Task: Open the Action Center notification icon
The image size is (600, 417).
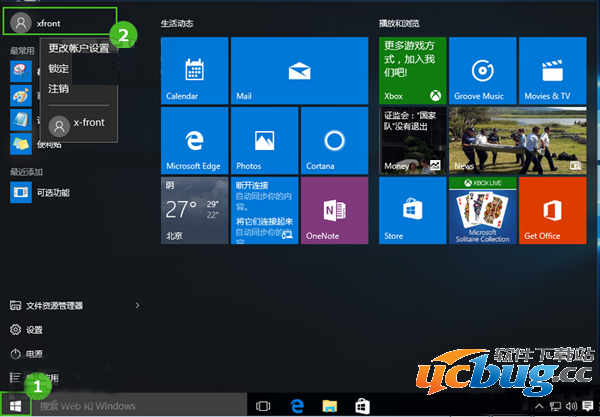Action: coord(587,406)
